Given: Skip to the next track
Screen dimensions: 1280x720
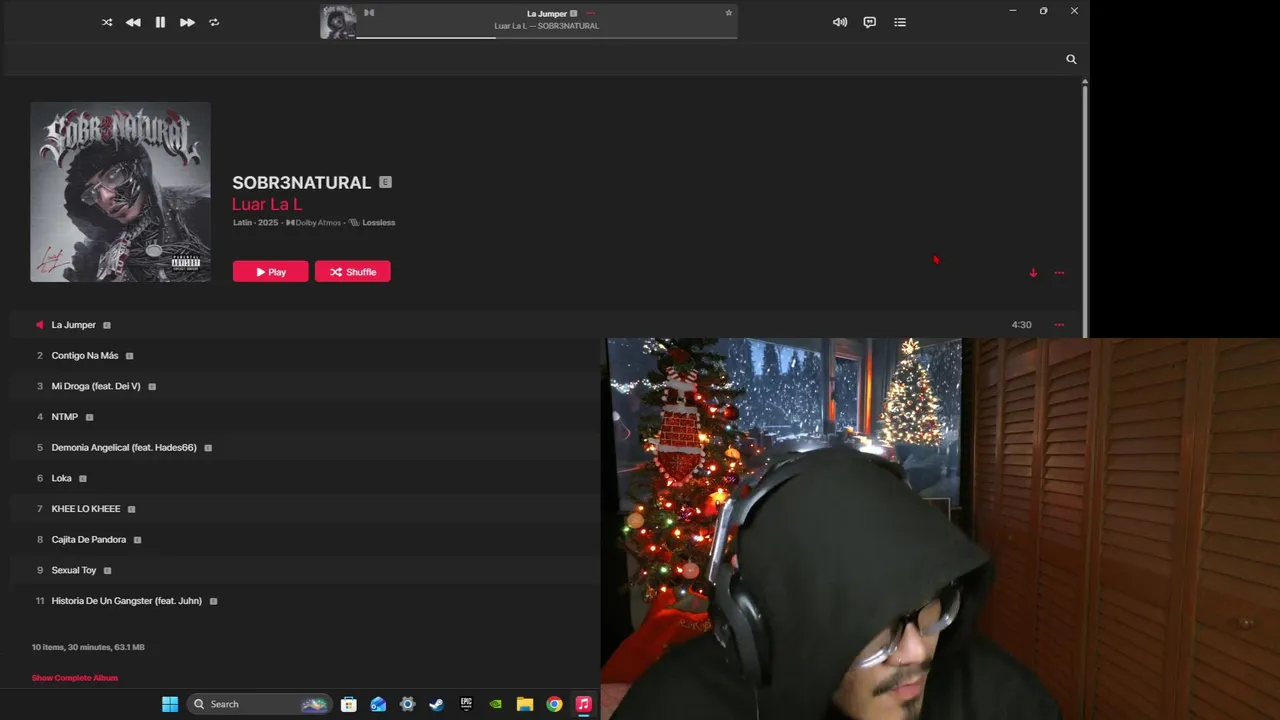Looking at the screenshot, I should tap(187, 22).
